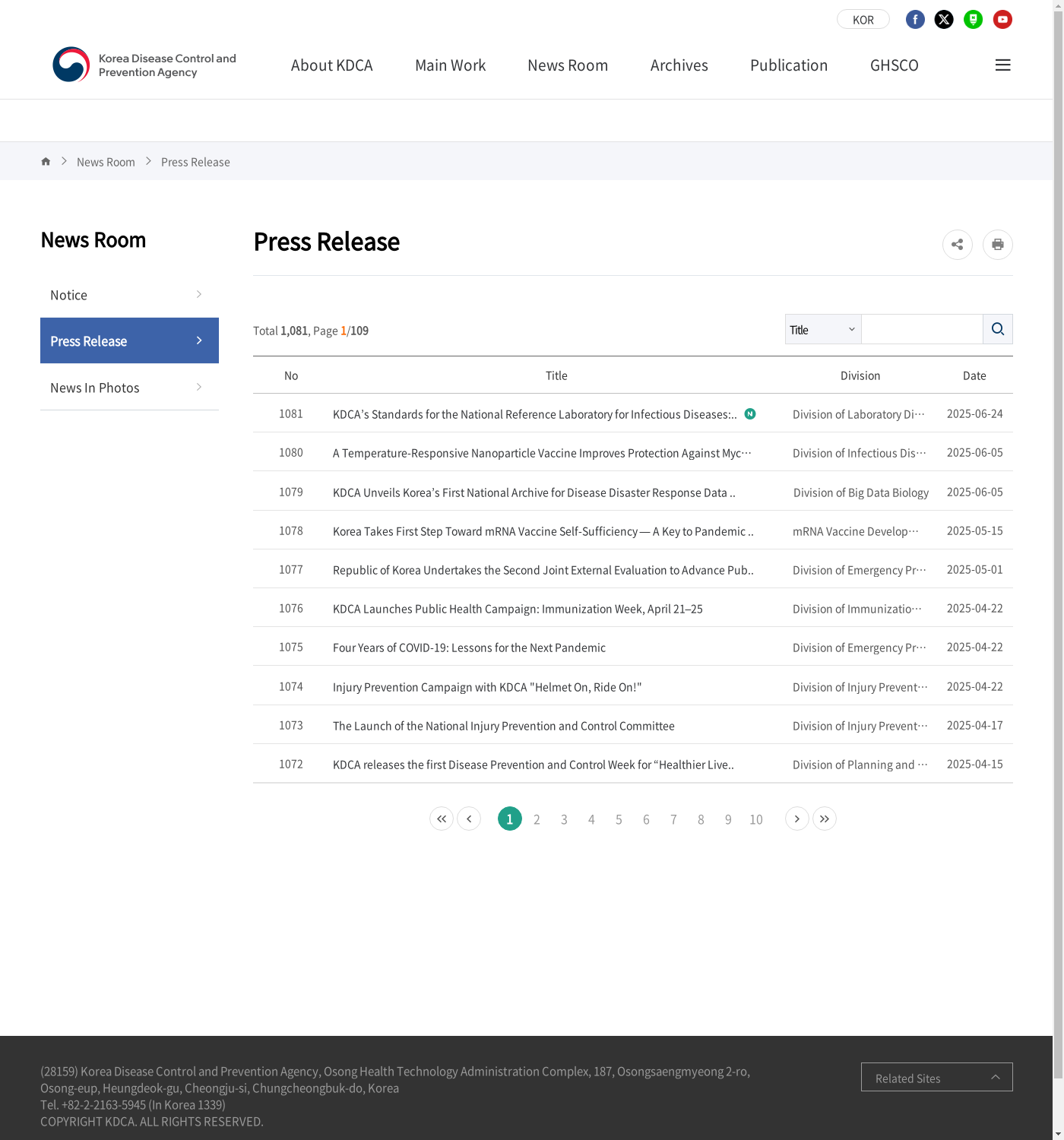Go to page 5 of results
Image resolution: width=1064 pixels, height=1140 pixels.
click(619, 819)
